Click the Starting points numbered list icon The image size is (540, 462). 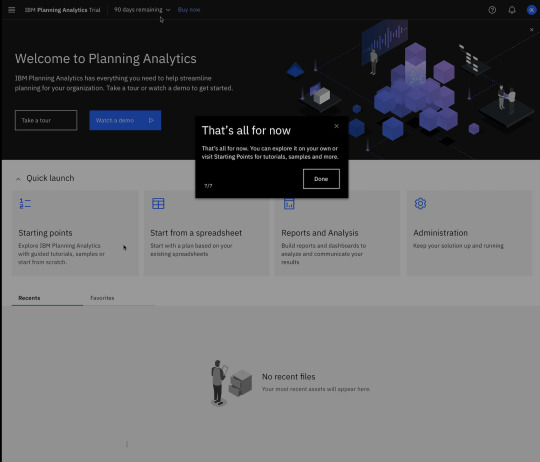coord(25,203)
